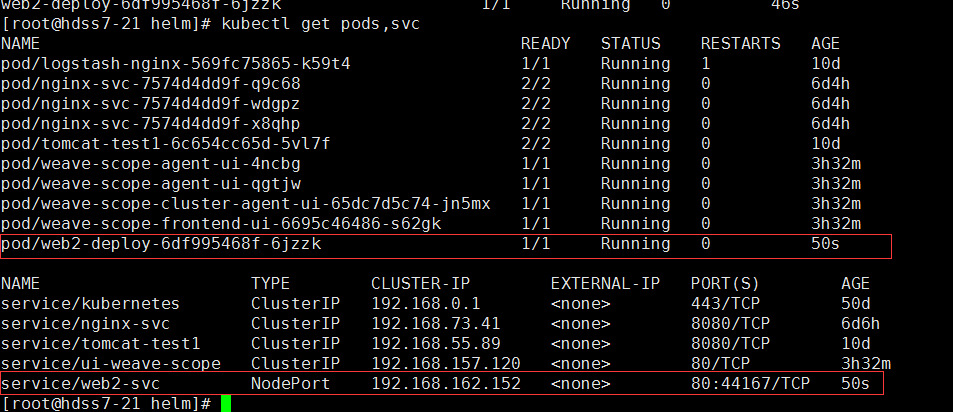Viewport: 953px width, 412px height.
Task: Click the 50d age of kubernetes service
Action: click(x=856, y=304)
